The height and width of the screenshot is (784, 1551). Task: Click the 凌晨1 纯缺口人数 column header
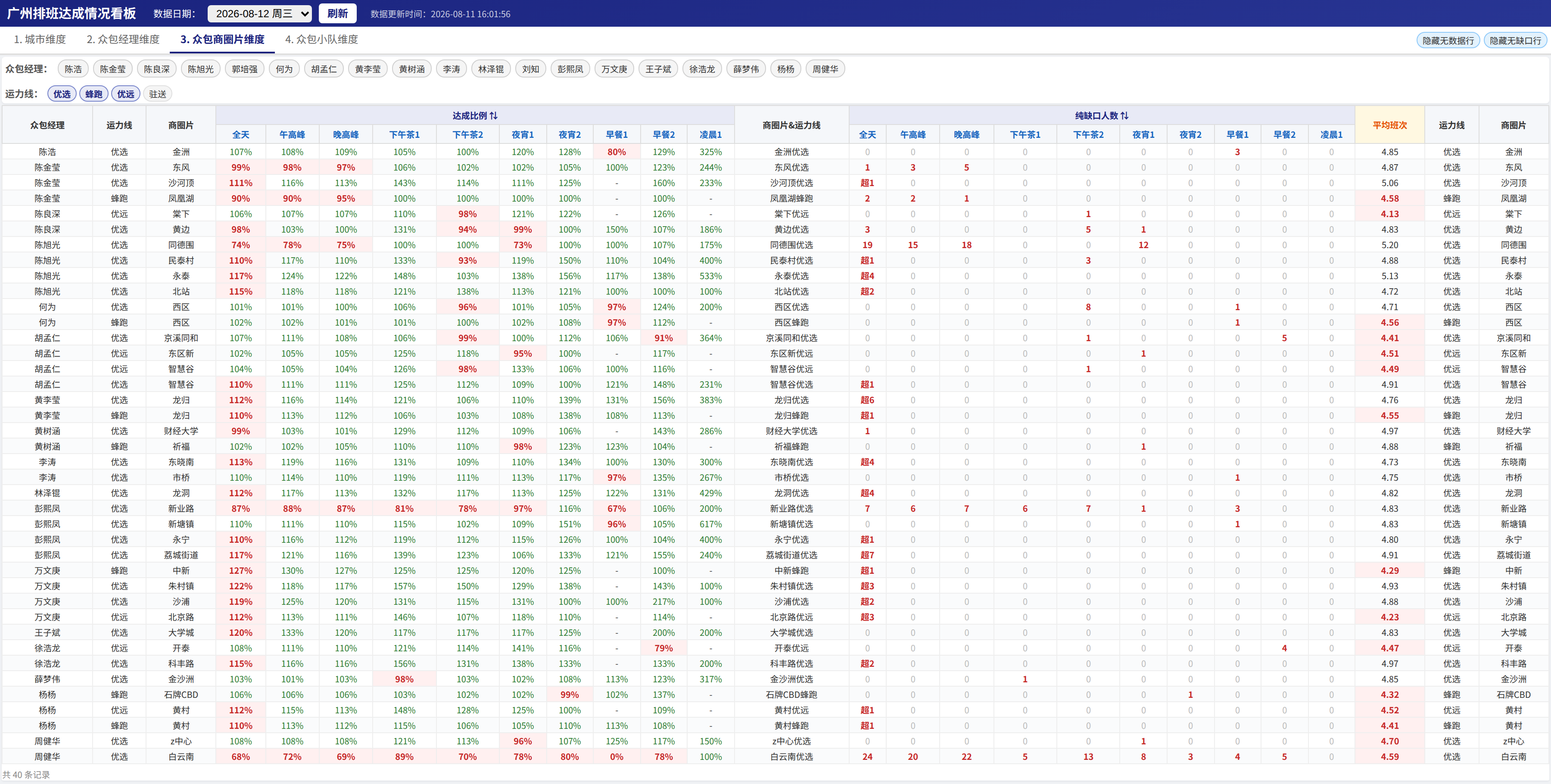1331,135
